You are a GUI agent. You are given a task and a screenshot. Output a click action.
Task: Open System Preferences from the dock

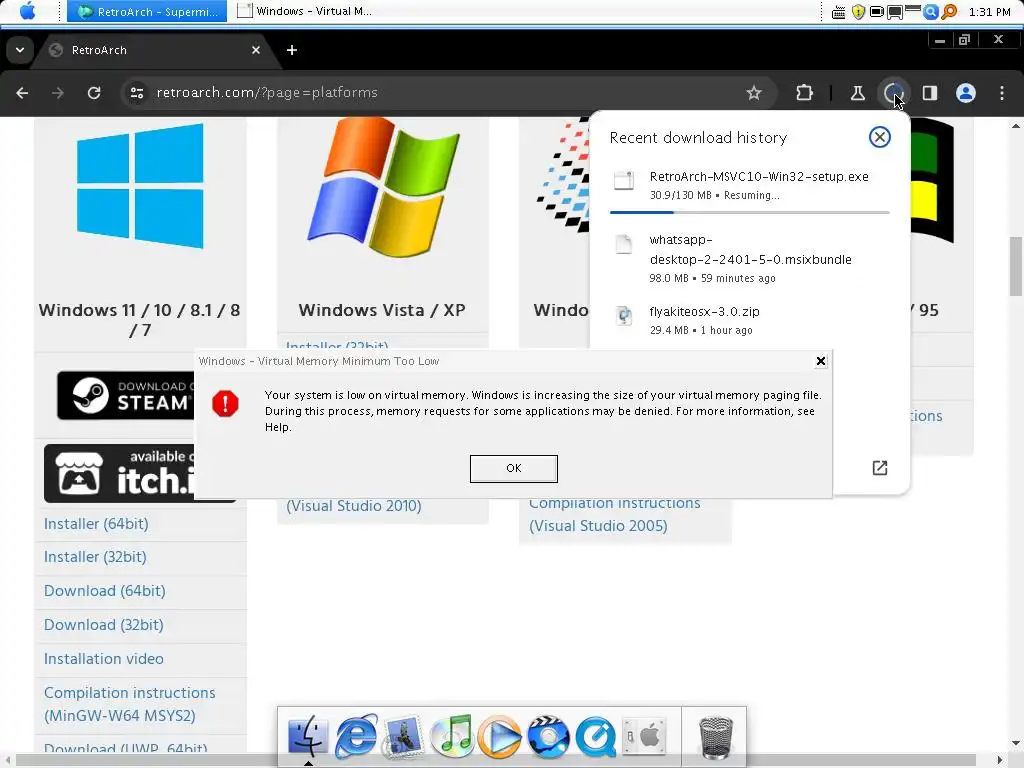(x=644, y=736)
